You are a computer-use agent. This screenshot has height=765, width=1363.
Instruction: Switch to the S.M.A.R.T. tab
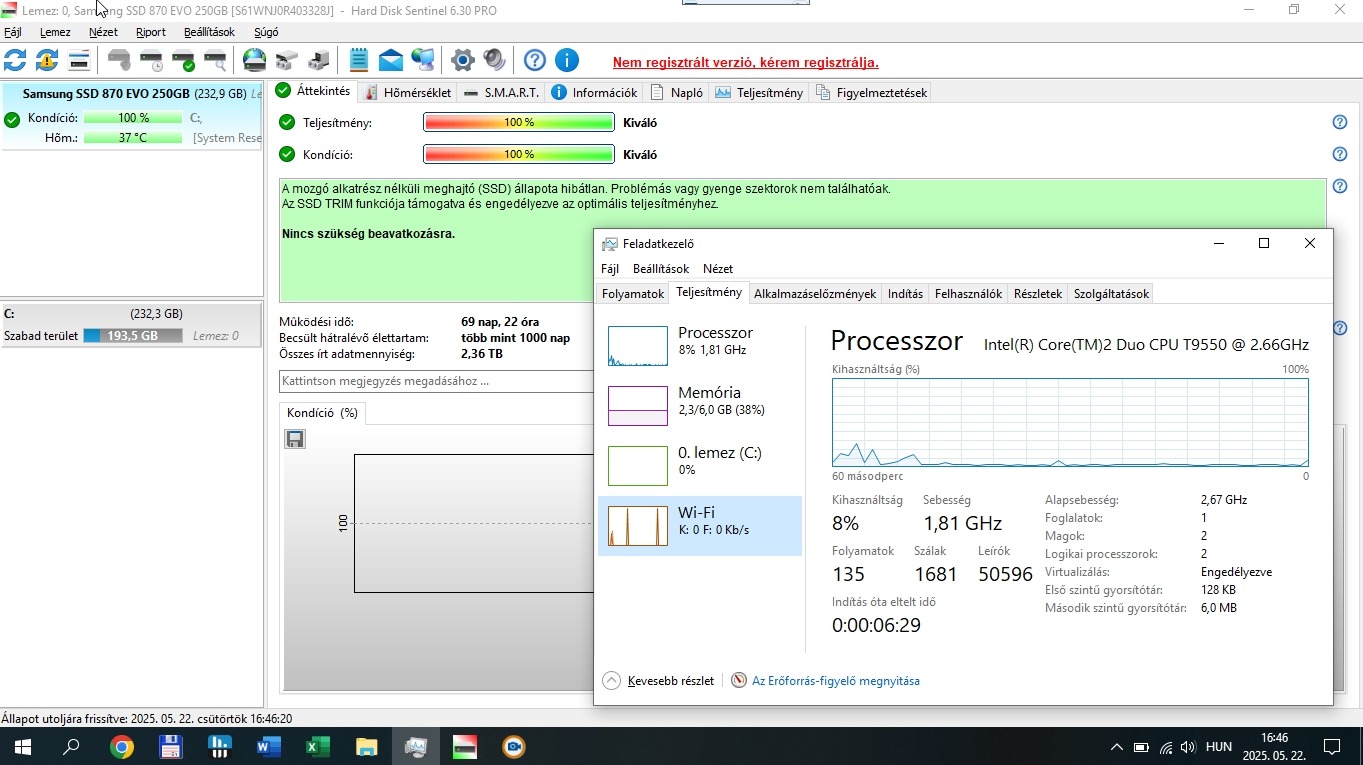click(502, 93)
